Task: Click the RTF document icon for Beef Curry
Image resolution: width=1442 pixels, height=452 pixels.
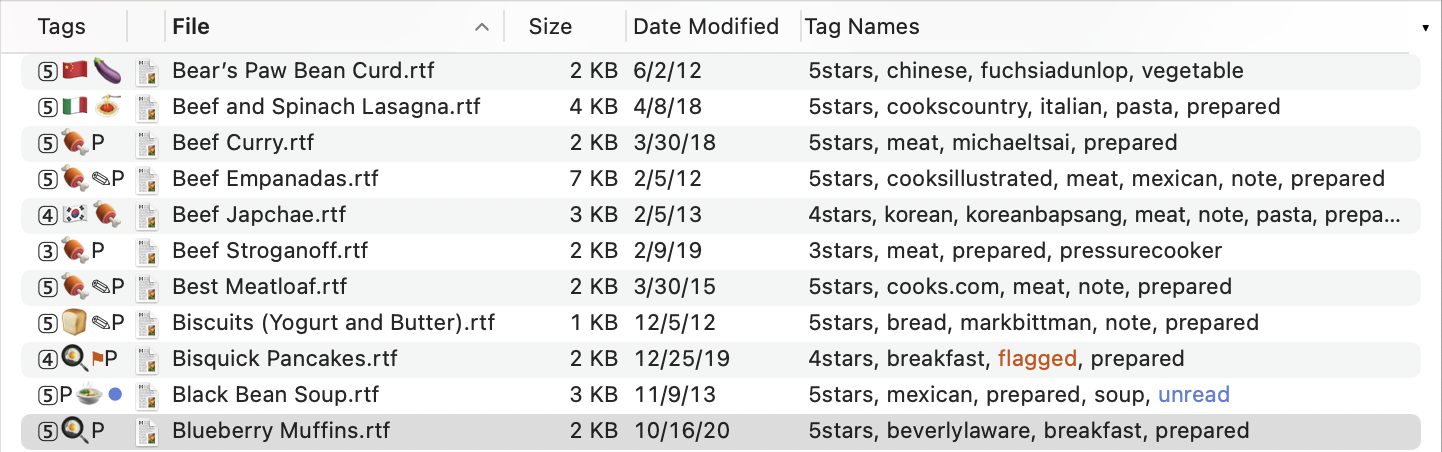Action: [148, 143]
